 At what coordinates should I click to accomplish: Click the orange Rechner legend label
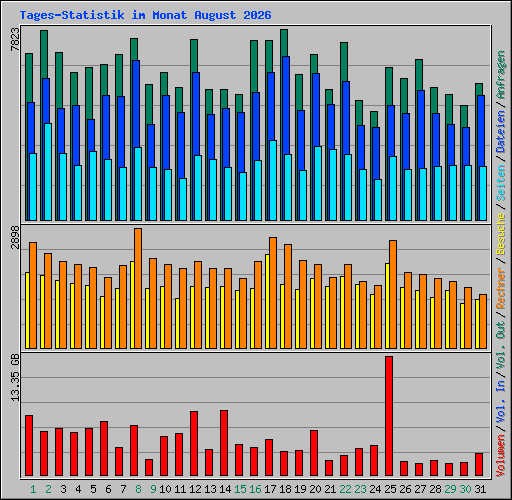(501, 288)
